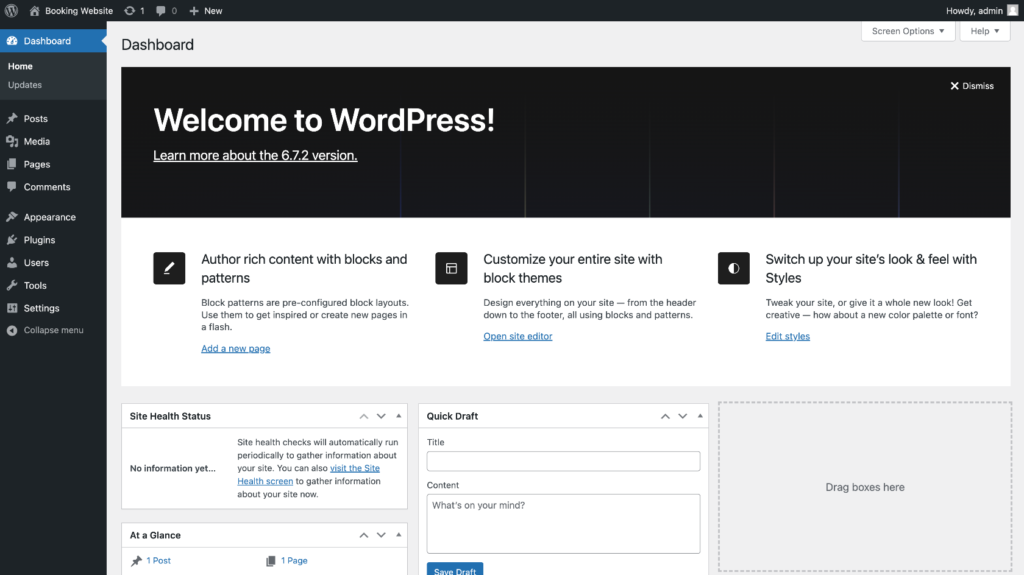Click the No information yet text
This screenshot has height=575, width=1024.
[x=172, y=468]
